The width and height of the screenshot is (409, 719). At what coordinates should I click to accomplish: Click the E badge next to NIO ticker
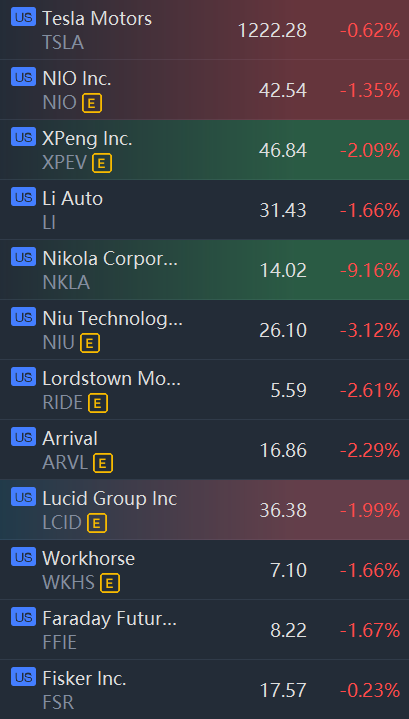(92, 103)
